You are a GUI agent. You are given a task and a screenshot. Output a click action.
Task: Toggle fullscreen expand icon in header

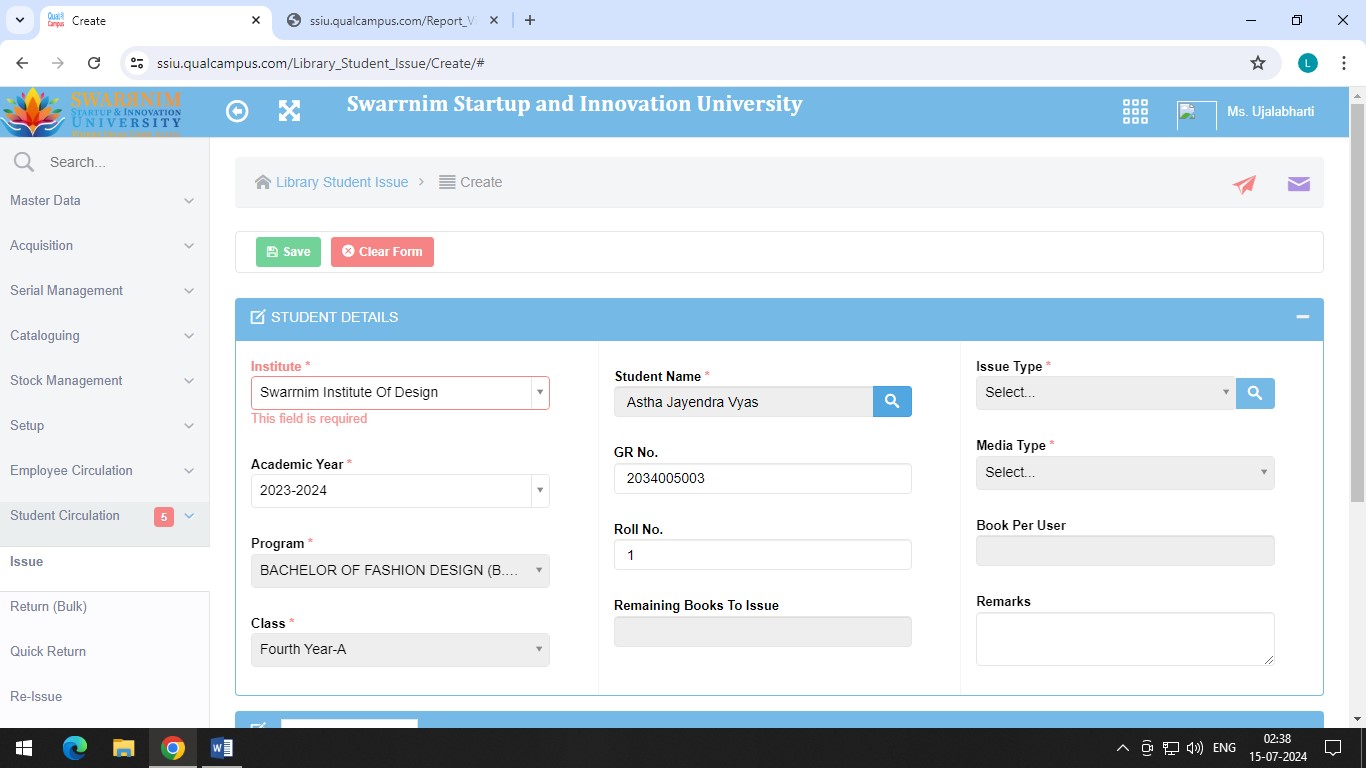tap(289, 111)
